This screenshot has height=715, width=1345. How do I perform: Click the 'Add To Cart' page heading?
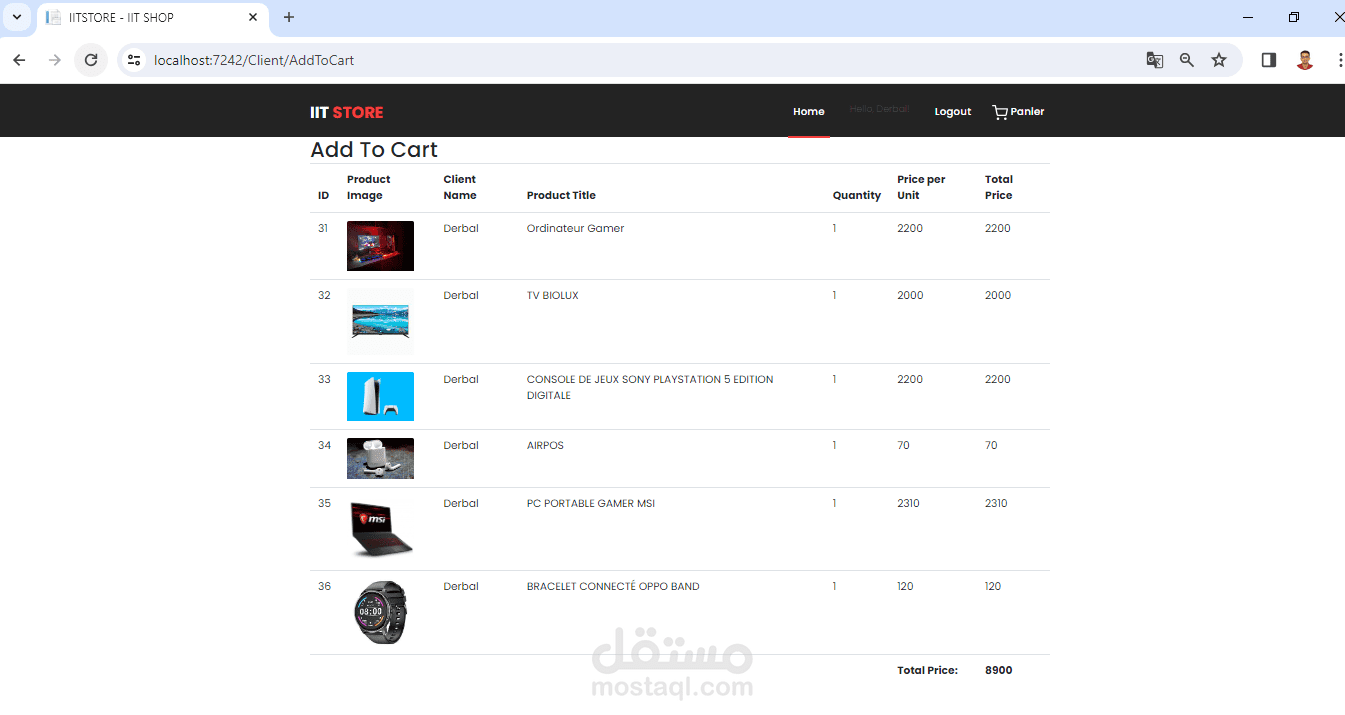374,150
